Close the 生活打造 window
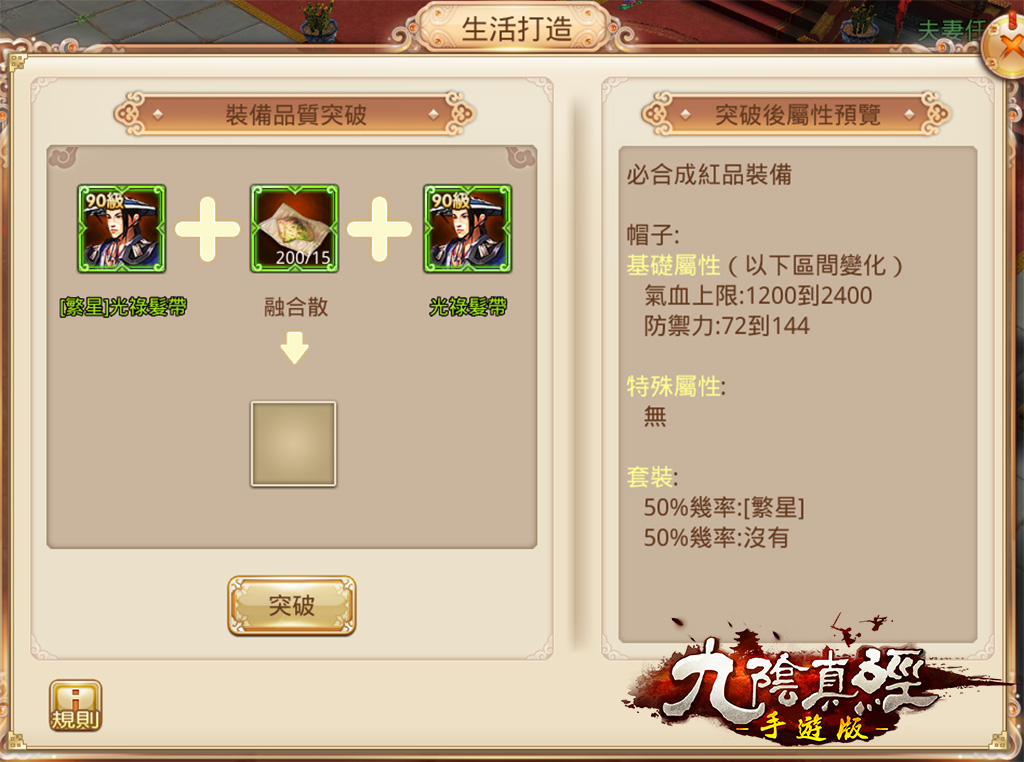 1006,48
